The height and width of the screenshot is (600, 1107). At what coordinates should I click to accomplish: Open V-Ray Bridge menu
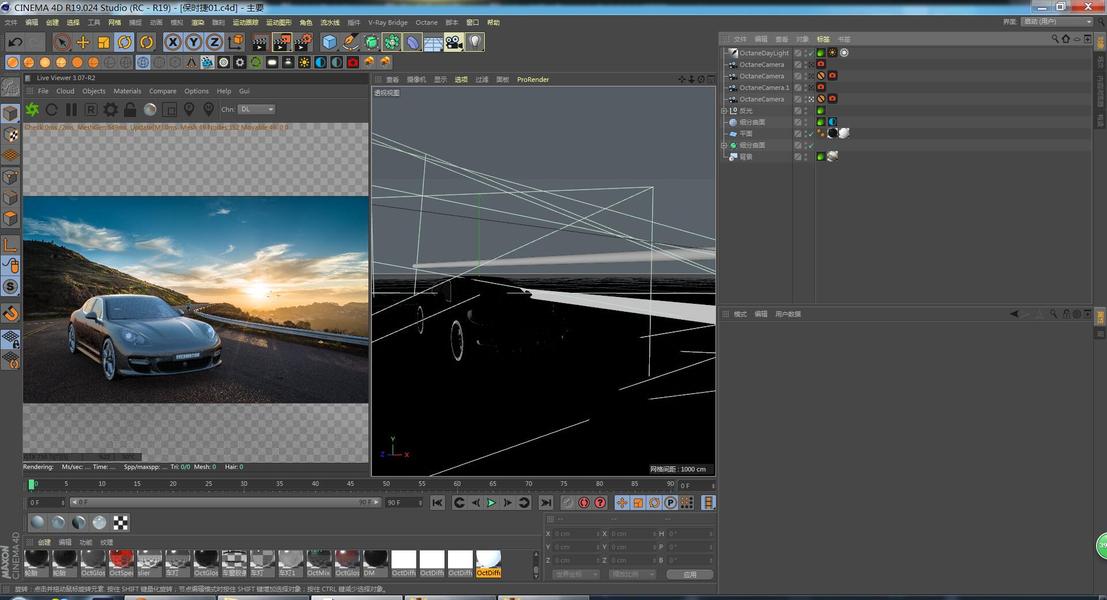coord(388,23)
